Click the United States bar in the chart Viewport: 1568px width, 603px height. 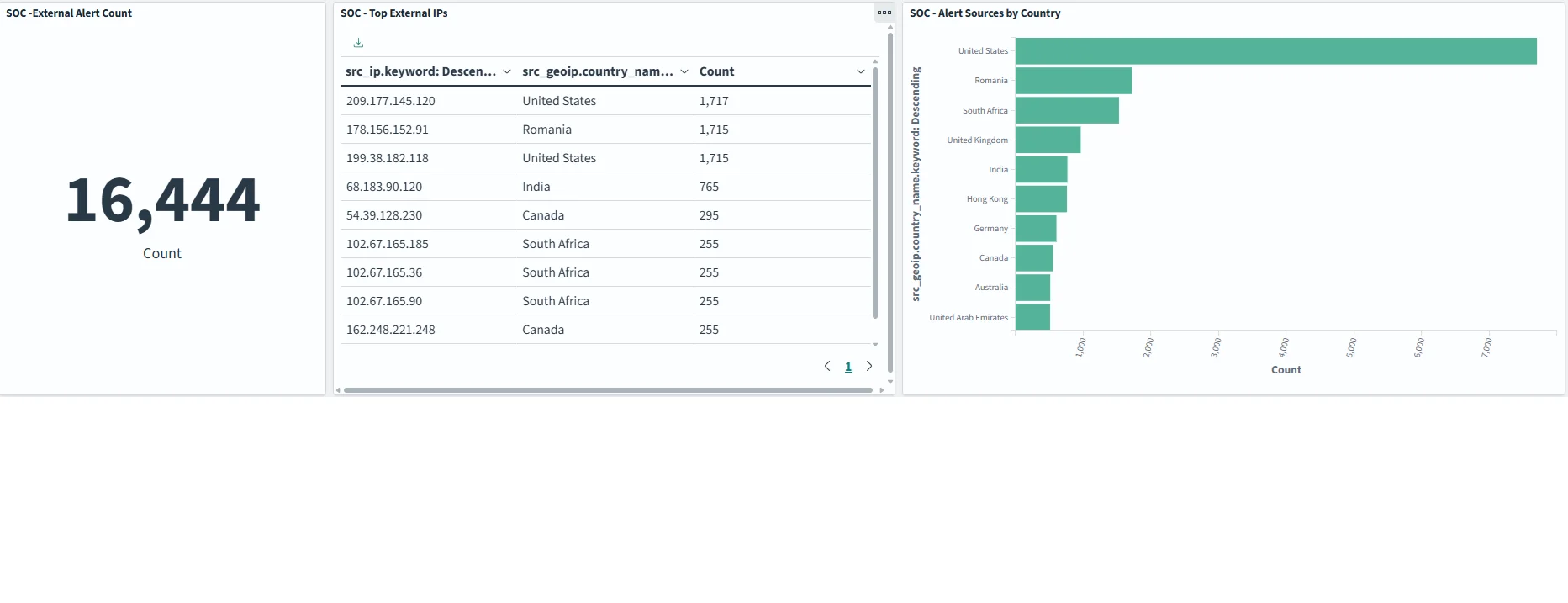[x=1275, y=51]
